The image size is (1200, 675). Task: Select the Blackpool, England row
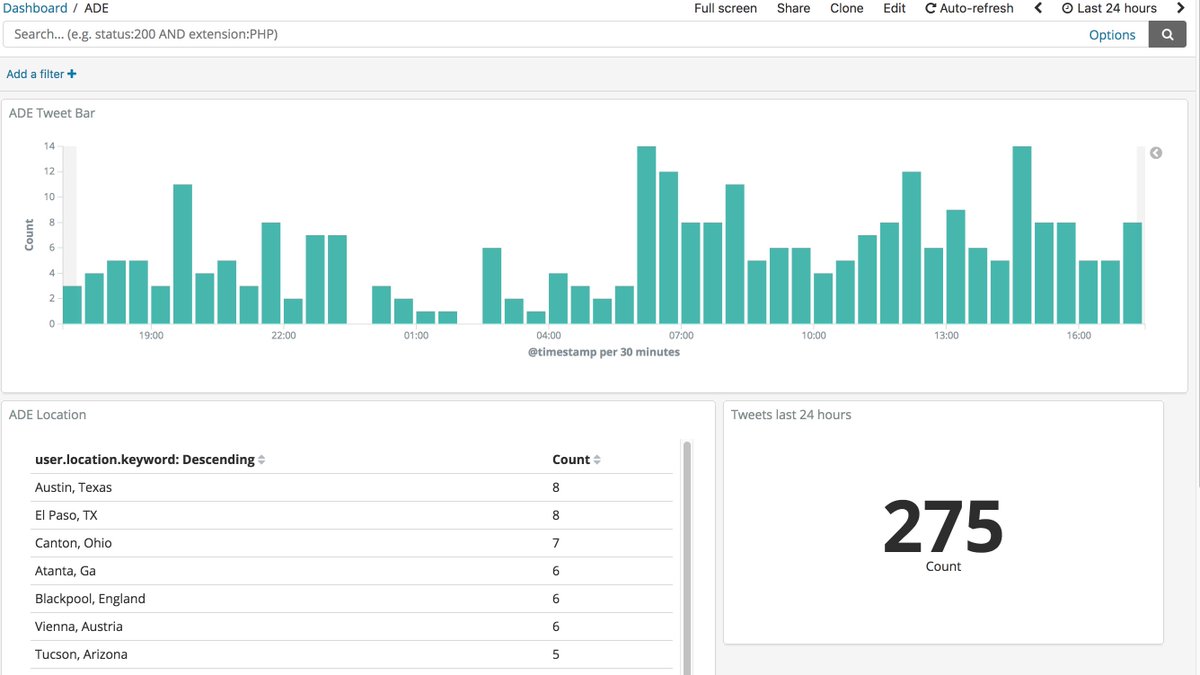click(352, 599)
